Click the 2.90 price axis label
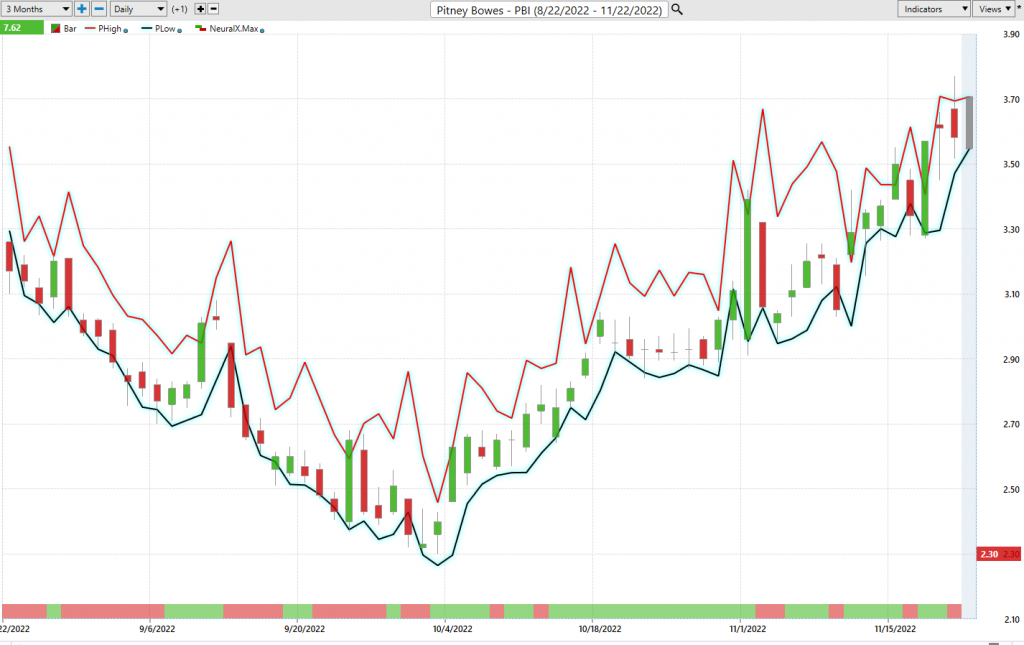Viewport: 1024px width, 645px height. coord(1011,359)
